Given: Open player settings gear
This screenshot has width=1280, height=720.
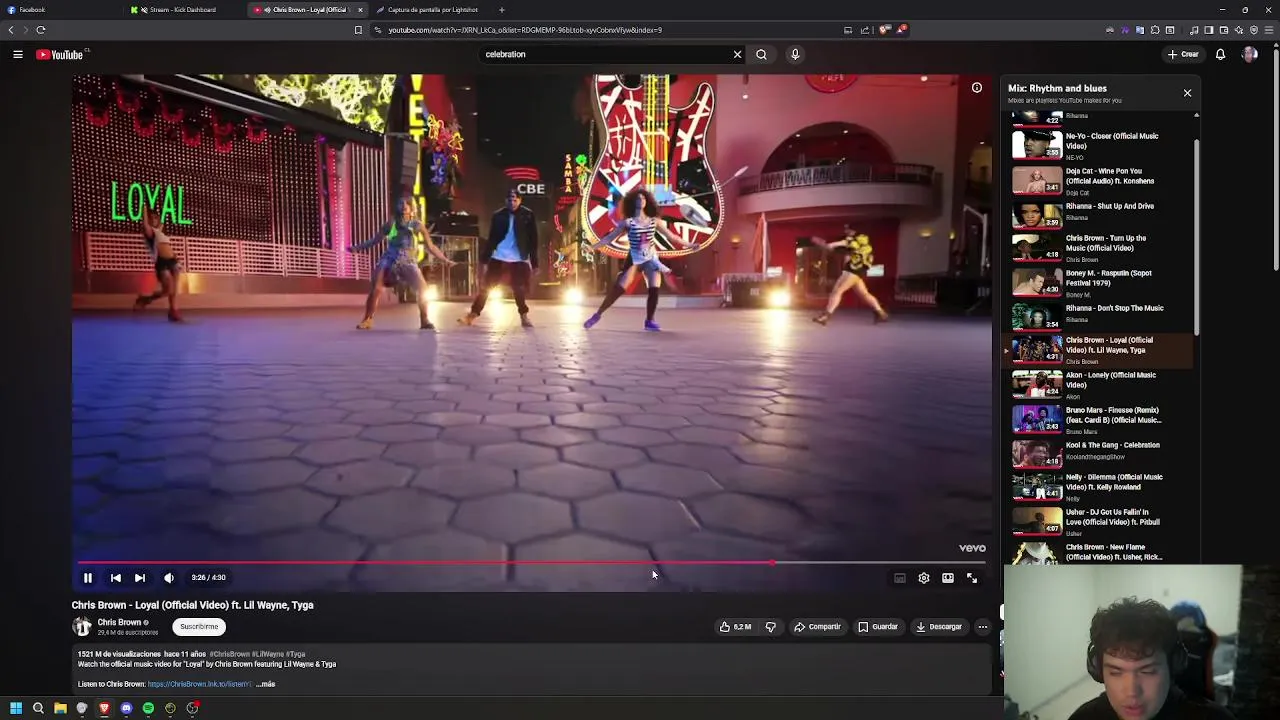Looking at the screenshot, I should (924, 578).
